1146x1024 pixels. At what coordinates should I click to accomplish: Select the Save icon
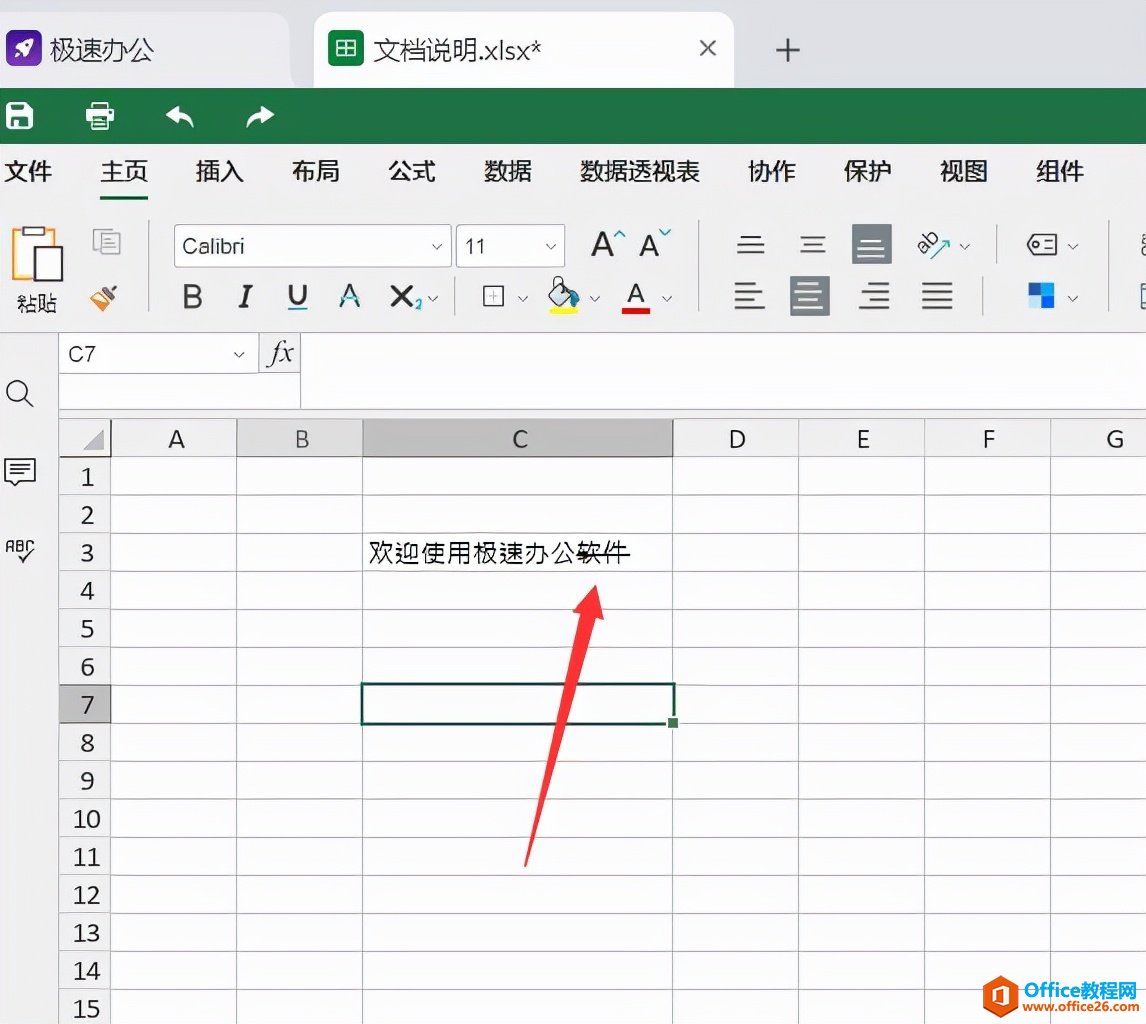click(x=21, y=116)
